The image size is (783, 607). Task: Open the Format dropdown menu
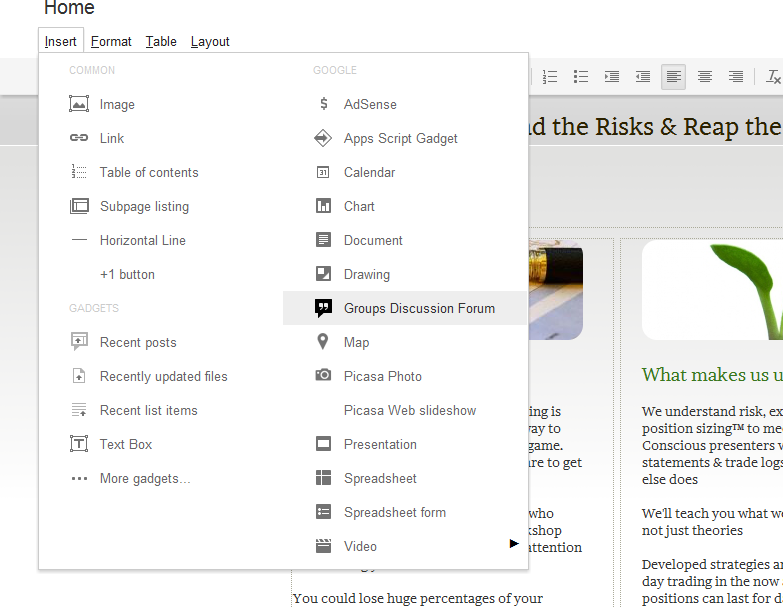coord(111,41)
